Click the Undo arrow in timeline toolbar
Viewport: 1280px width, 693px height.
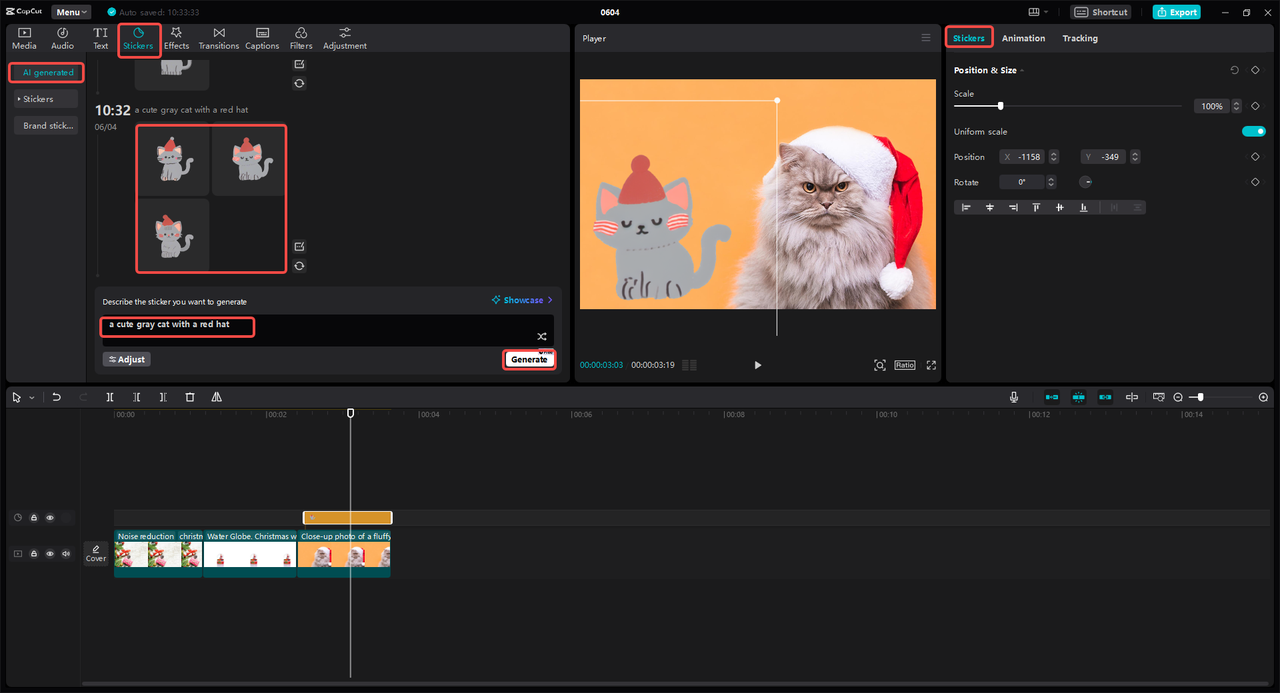[x=56, y=397]
